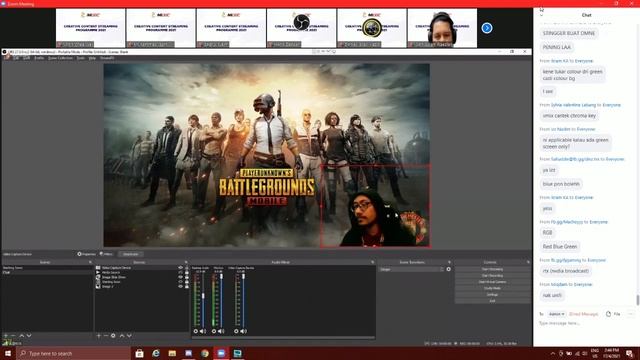Image resolution: width=640 pixels, height=360 pixels.
Task: Switch to Zoom from the taskbar
Action: pyautogui.click(x=221, y=353)
